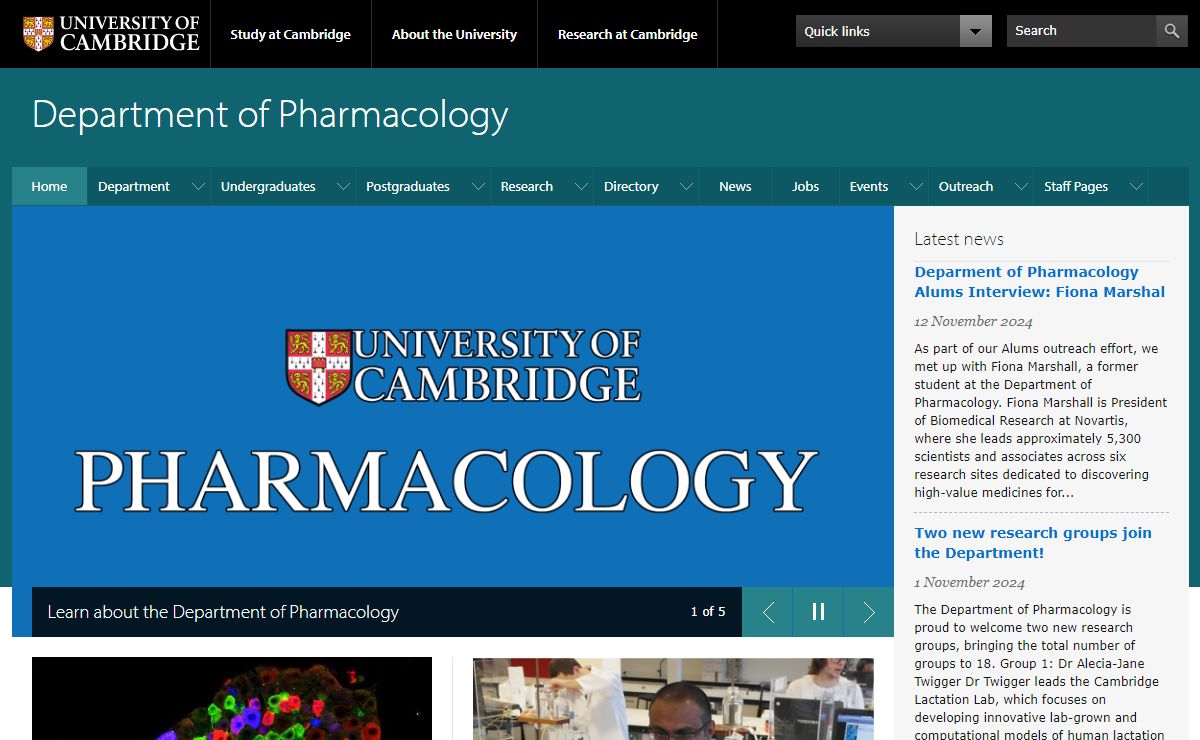
Task: Expand the Undergraduates menu arrow
Action: 343,186
